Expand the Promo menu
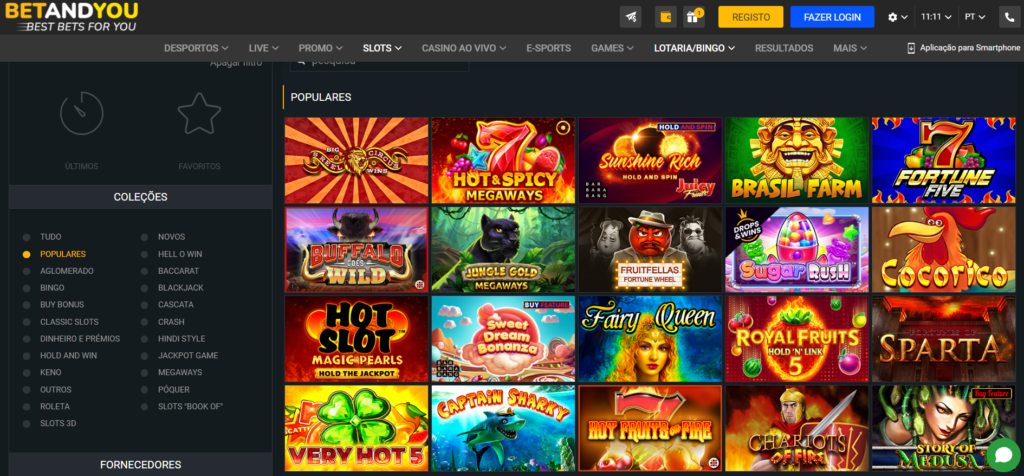Viewport: 1024px width, 476px height. [320, 48]
